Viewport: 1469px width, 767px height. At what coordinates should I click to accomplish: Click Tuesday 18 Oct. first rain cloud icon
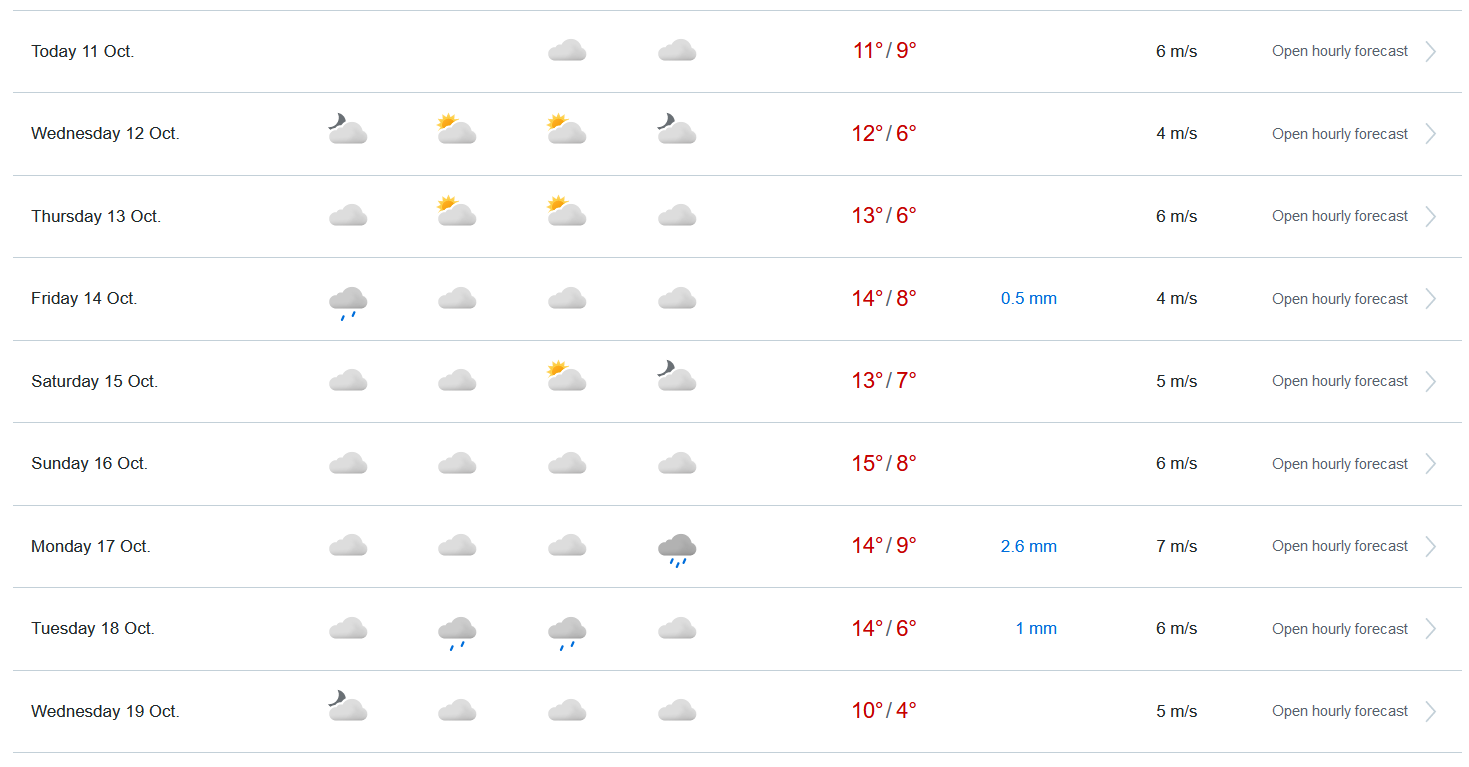click(457, 631)
